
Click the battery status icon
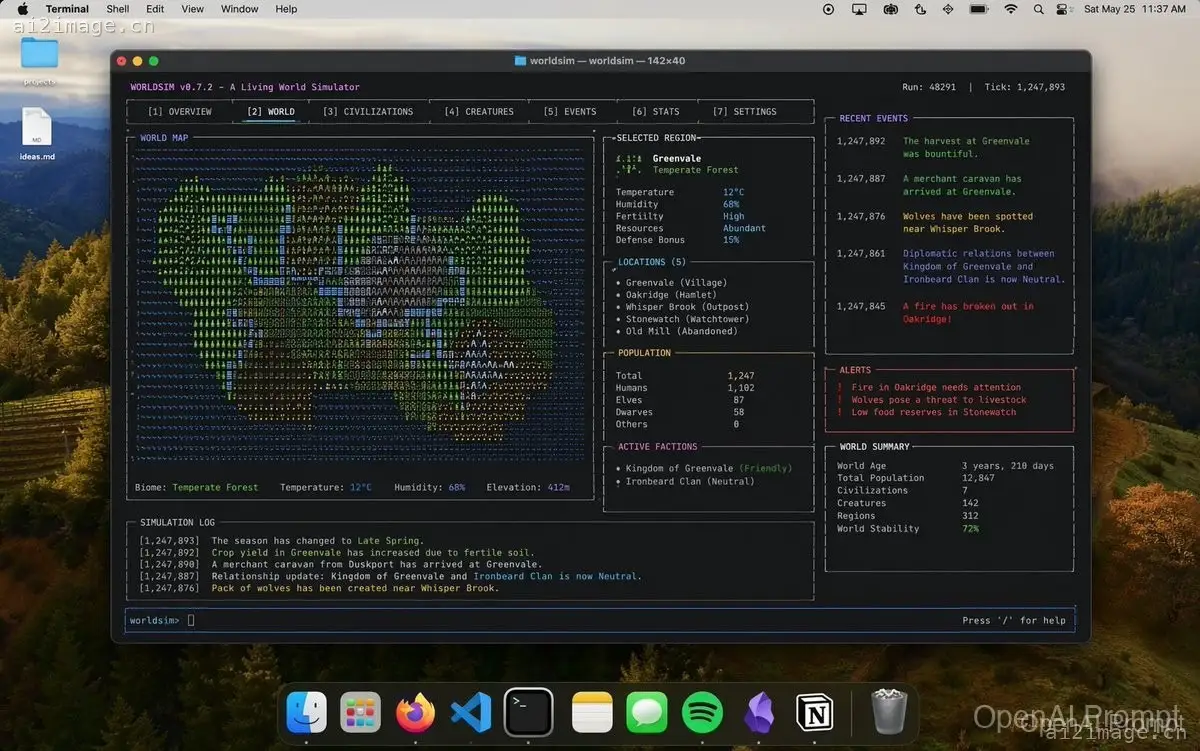979,9
